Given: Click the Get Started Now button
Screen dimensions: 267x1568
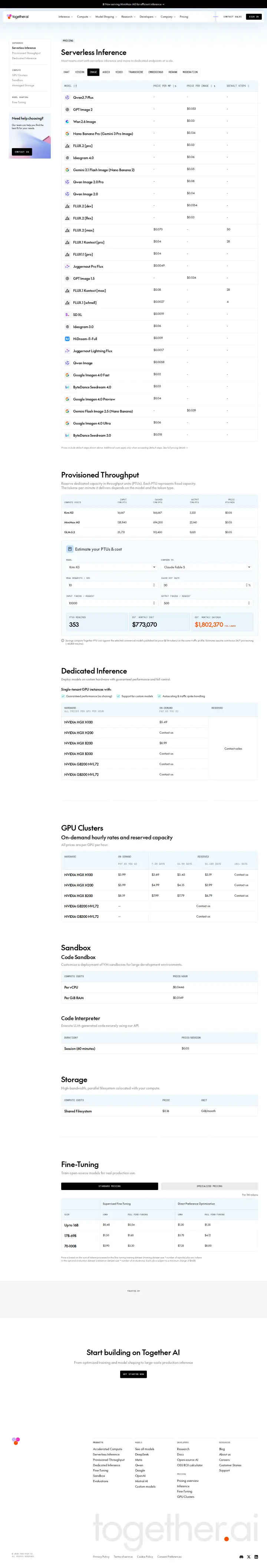Looking at the screenshot, I should [x=134, y=1374].
